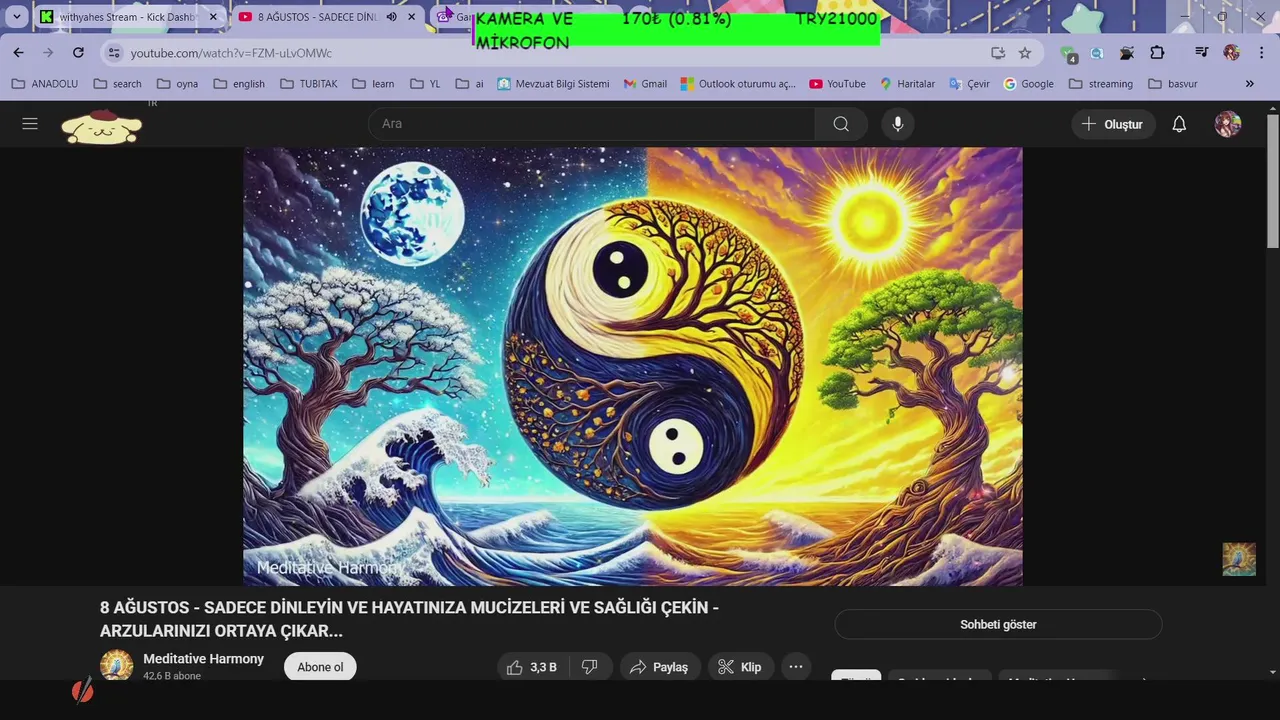Open Çevir bookmark
Screen dimensions: 1280x720
[x=969, y=84]
